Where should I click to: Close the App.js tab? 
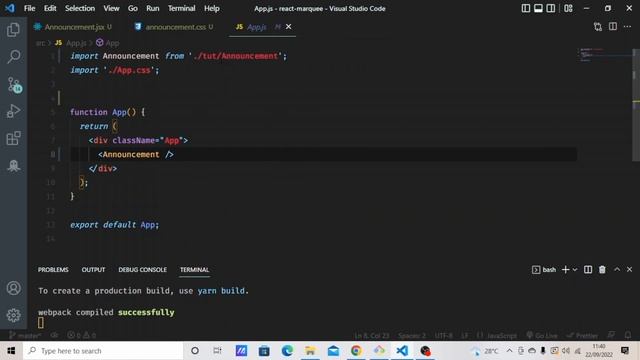[289, 27]
